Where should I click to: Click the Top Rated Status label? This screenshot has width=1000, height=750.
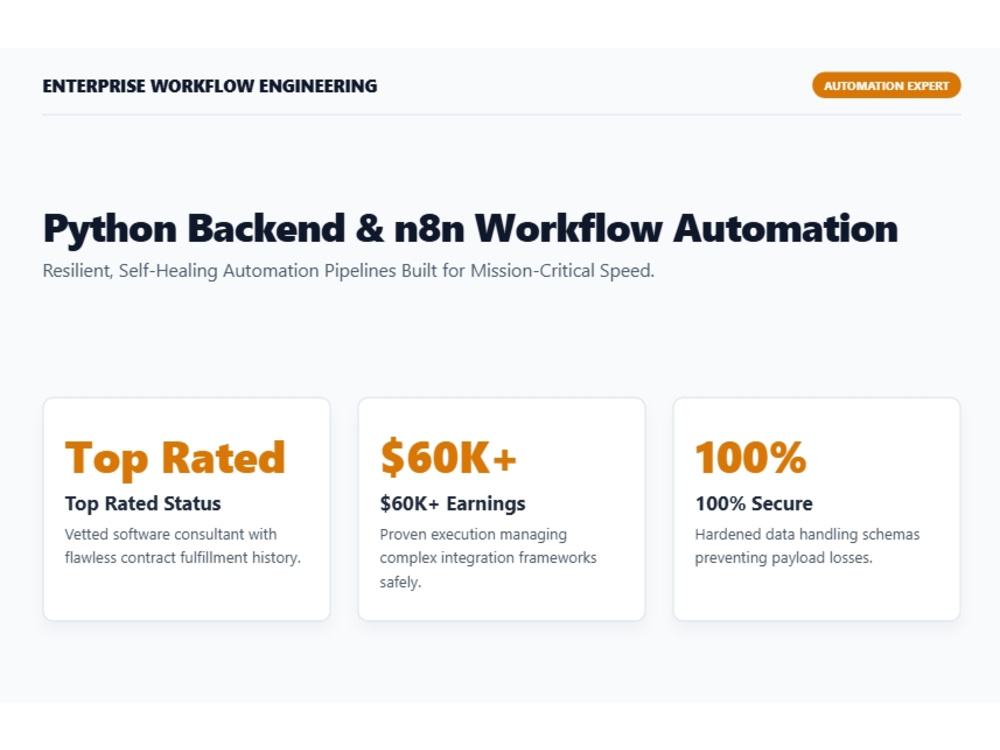[x=143, y=504]
